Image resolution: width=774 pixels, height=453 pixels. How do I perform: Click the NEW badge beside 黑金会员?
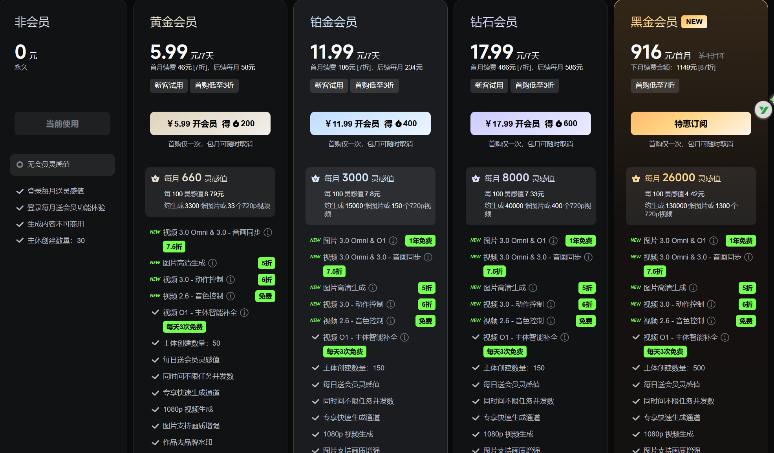pos(694,21)
